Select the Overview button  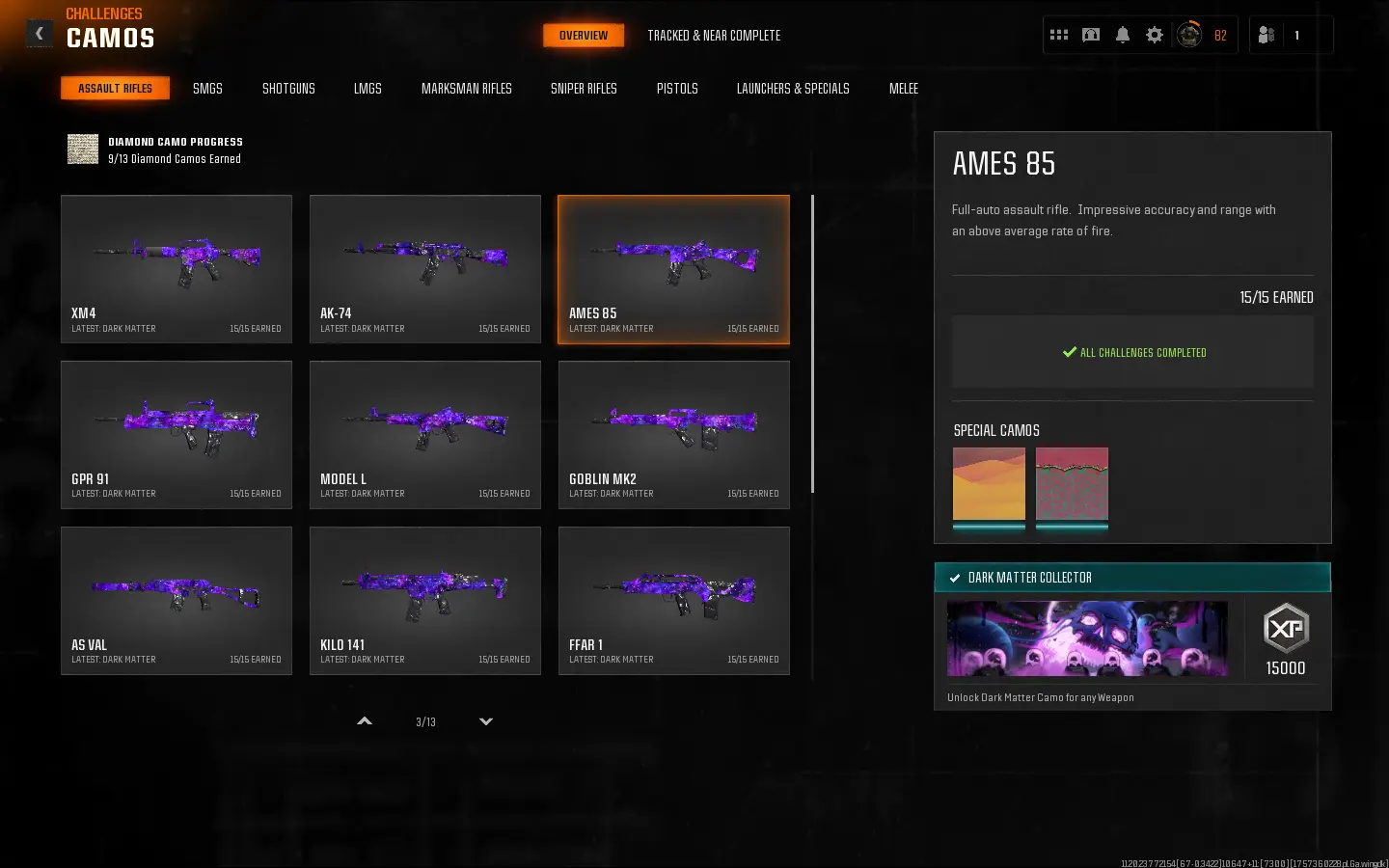[584, 36]
